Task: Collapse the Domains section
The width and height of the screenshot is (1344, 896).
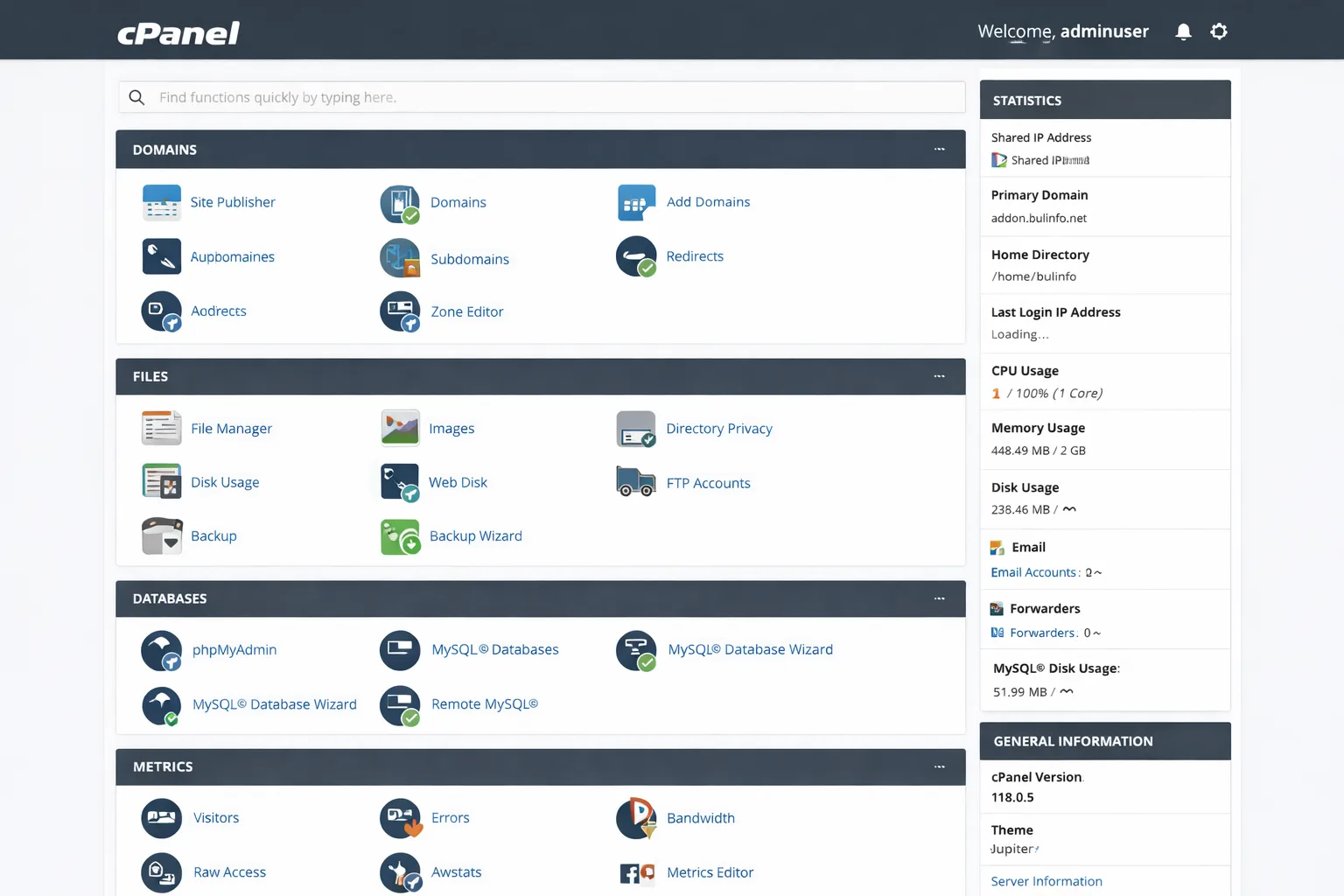Action: tap(939, 150)
